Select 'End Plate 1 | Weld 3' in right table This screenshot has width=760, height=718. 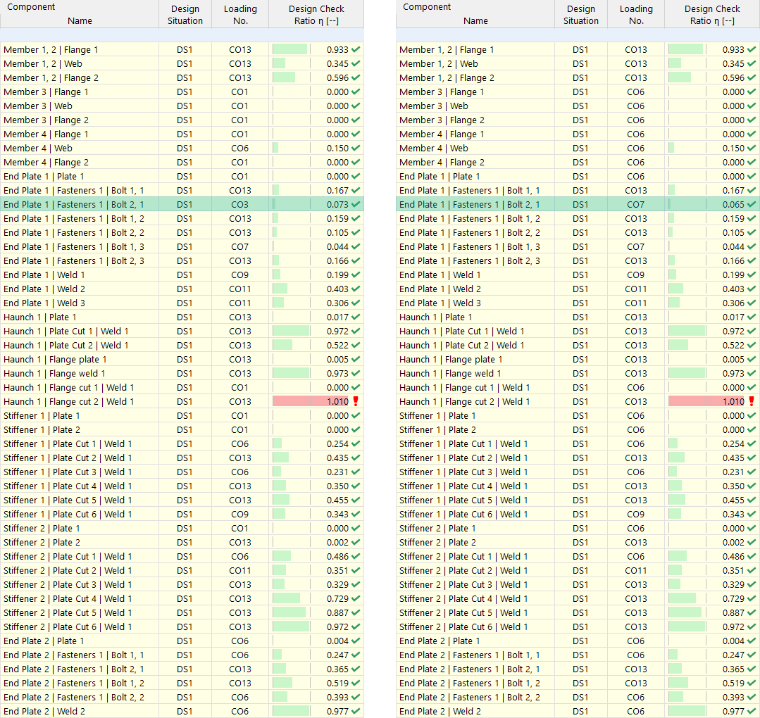tap(440, 303)
